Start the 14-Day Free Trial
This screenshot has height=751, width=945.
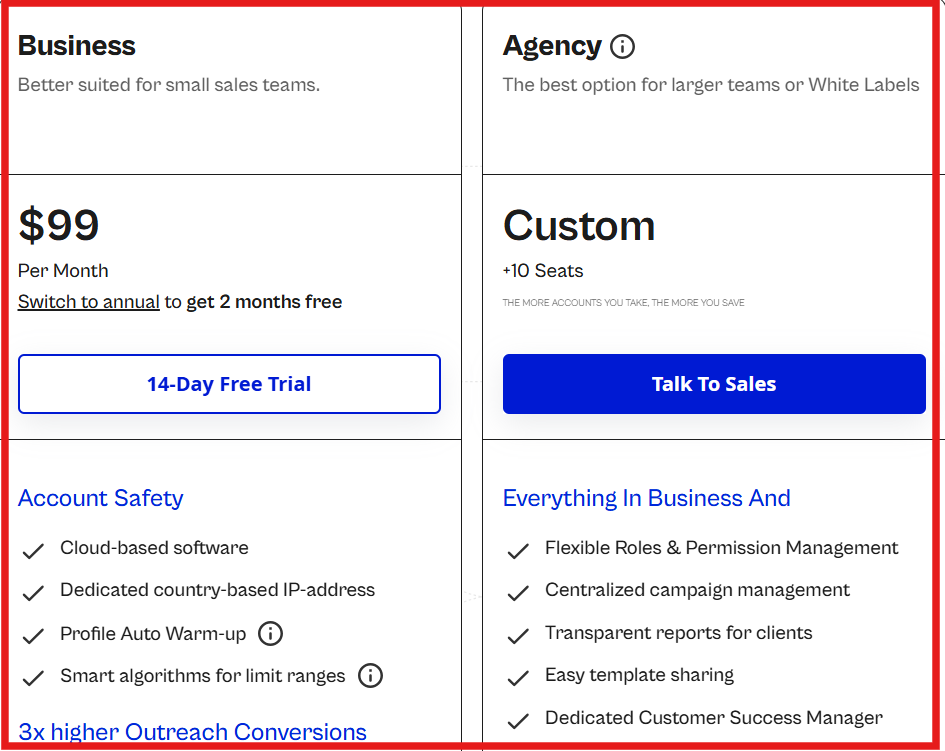click(x=229, y=384)
